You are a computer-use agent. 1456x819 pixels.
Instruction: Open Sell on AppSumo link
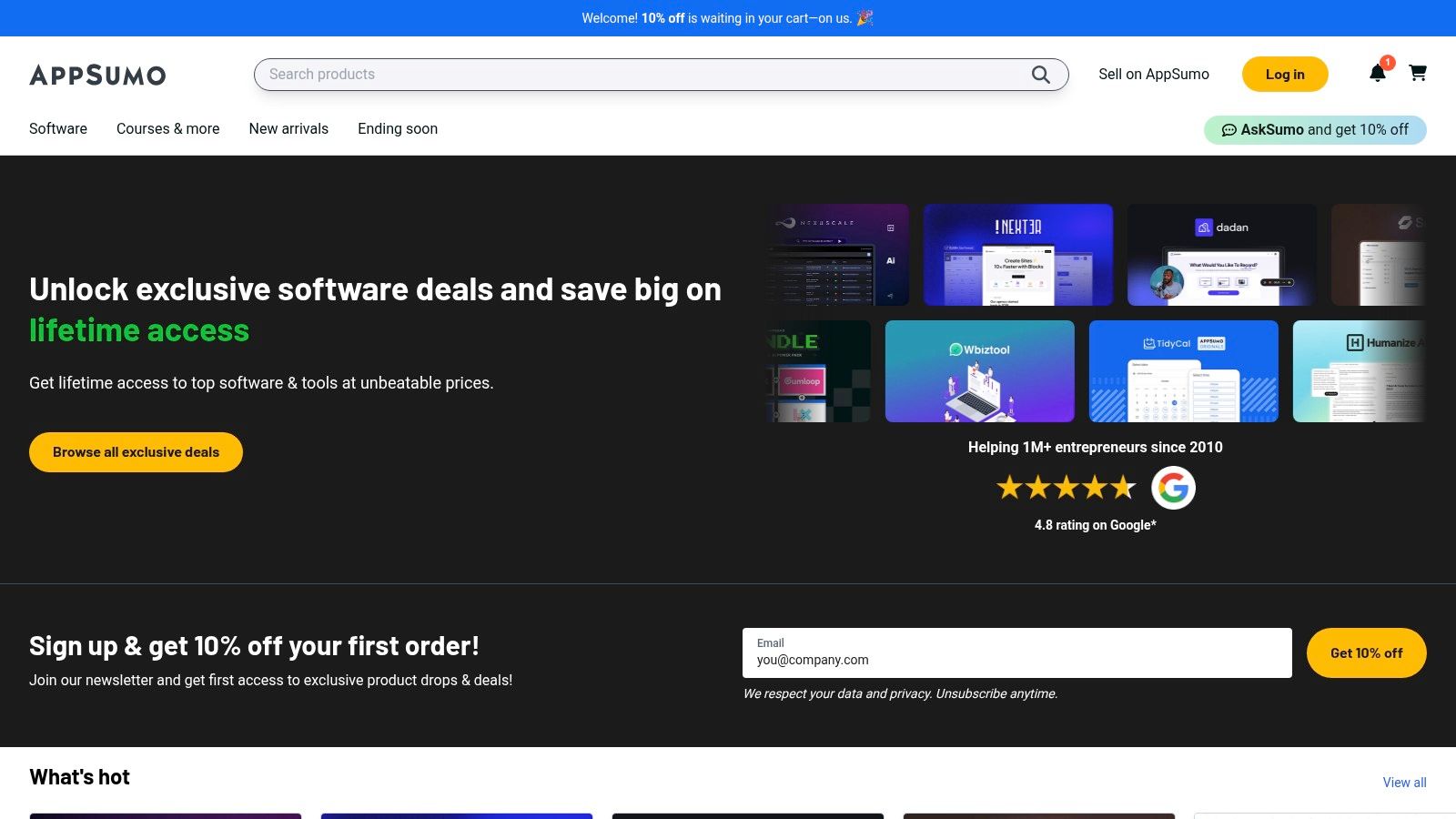point(1154,75)
